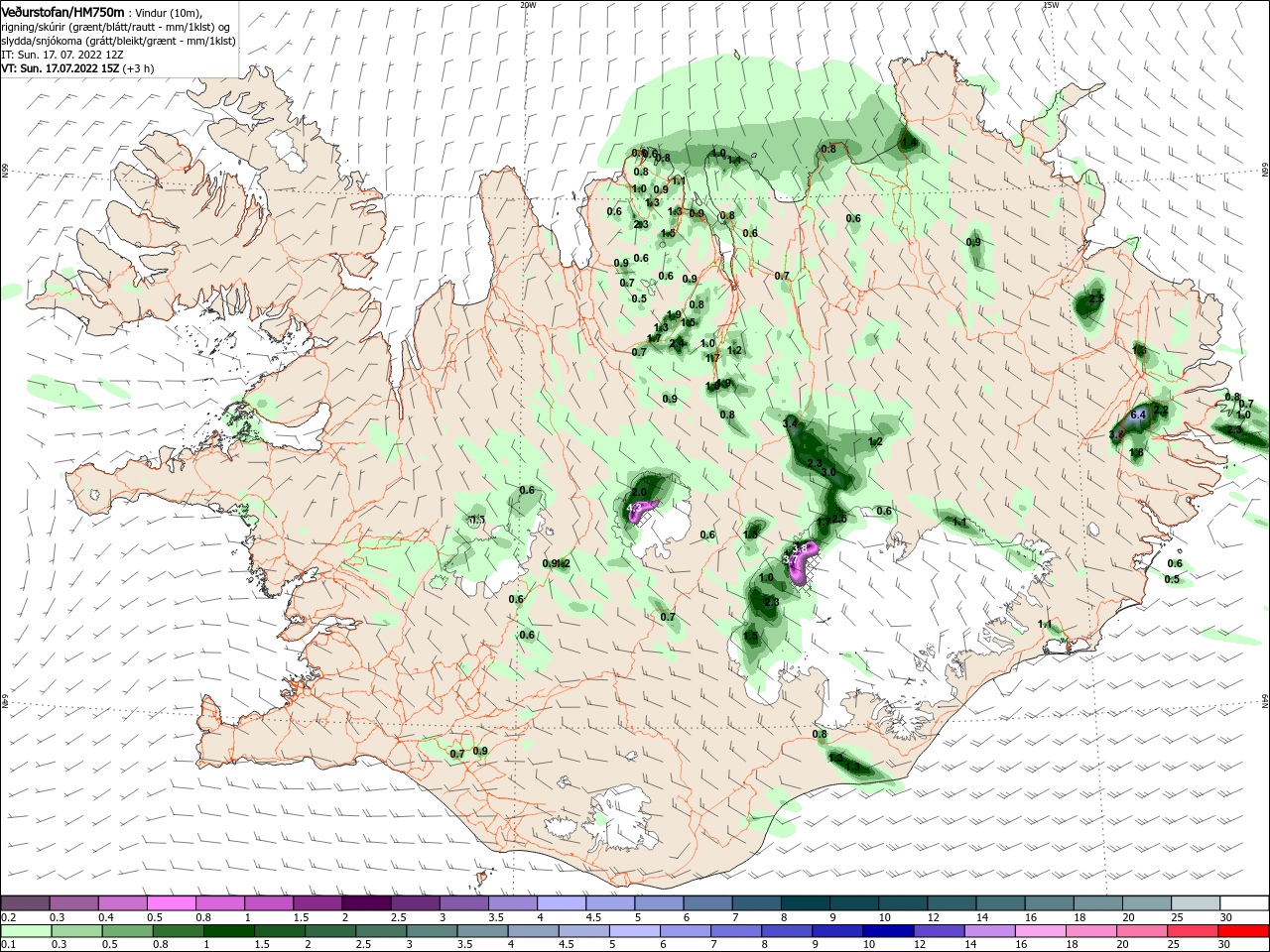
Task: Click the white 30 mm snow swatch
Action: pos(1244,903)
